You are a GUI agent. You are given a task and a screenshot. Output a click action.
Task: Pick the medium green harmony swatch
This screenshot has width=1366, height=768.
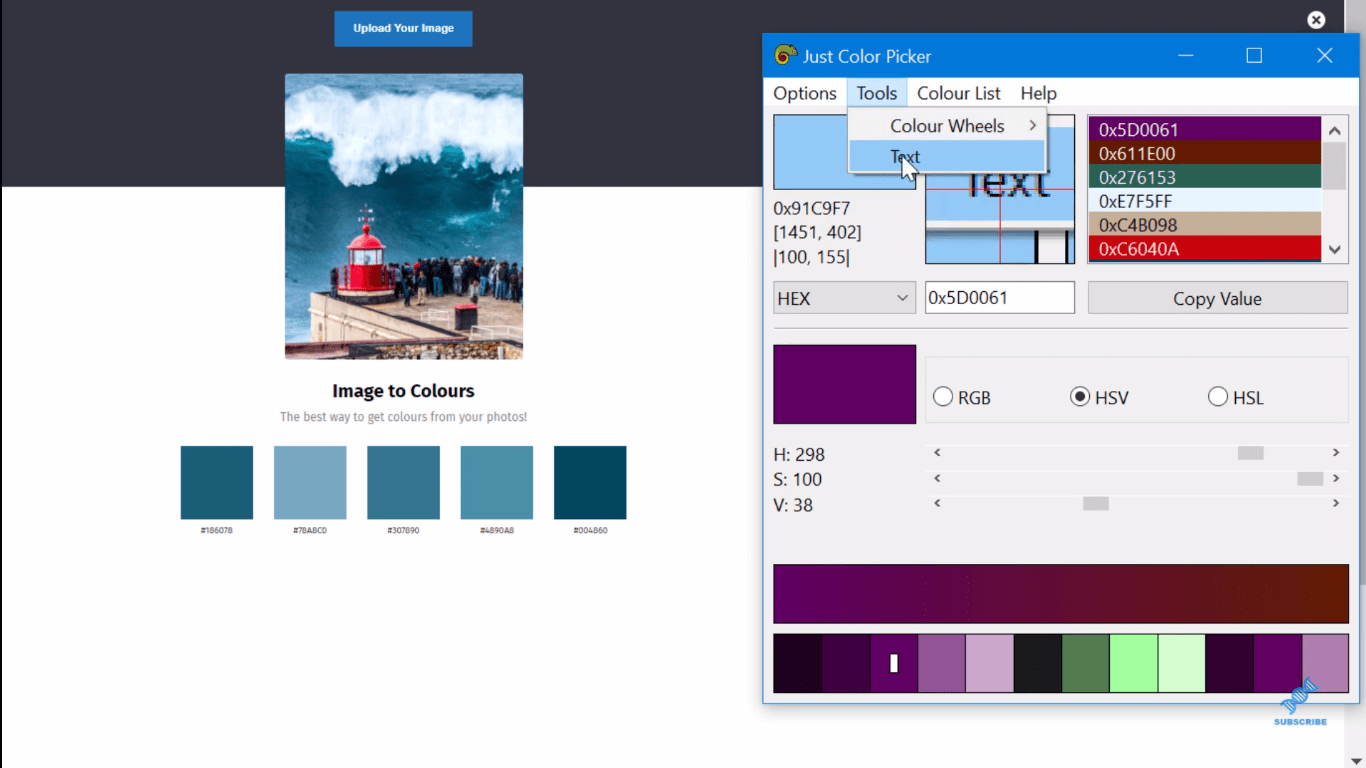1086,663
